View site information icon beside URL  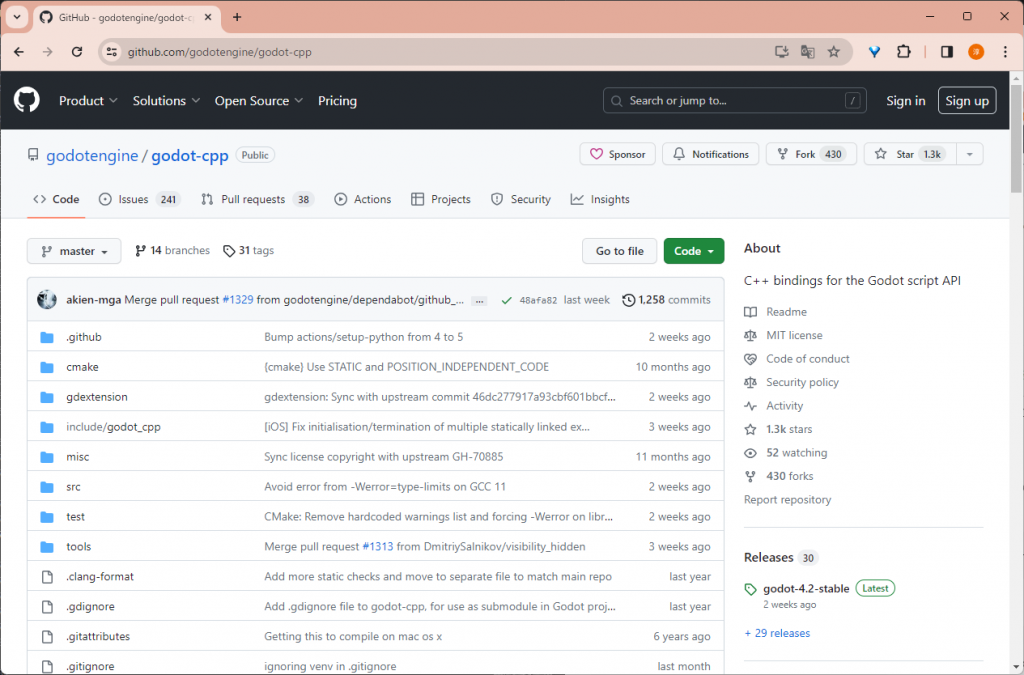coord(112,52)
